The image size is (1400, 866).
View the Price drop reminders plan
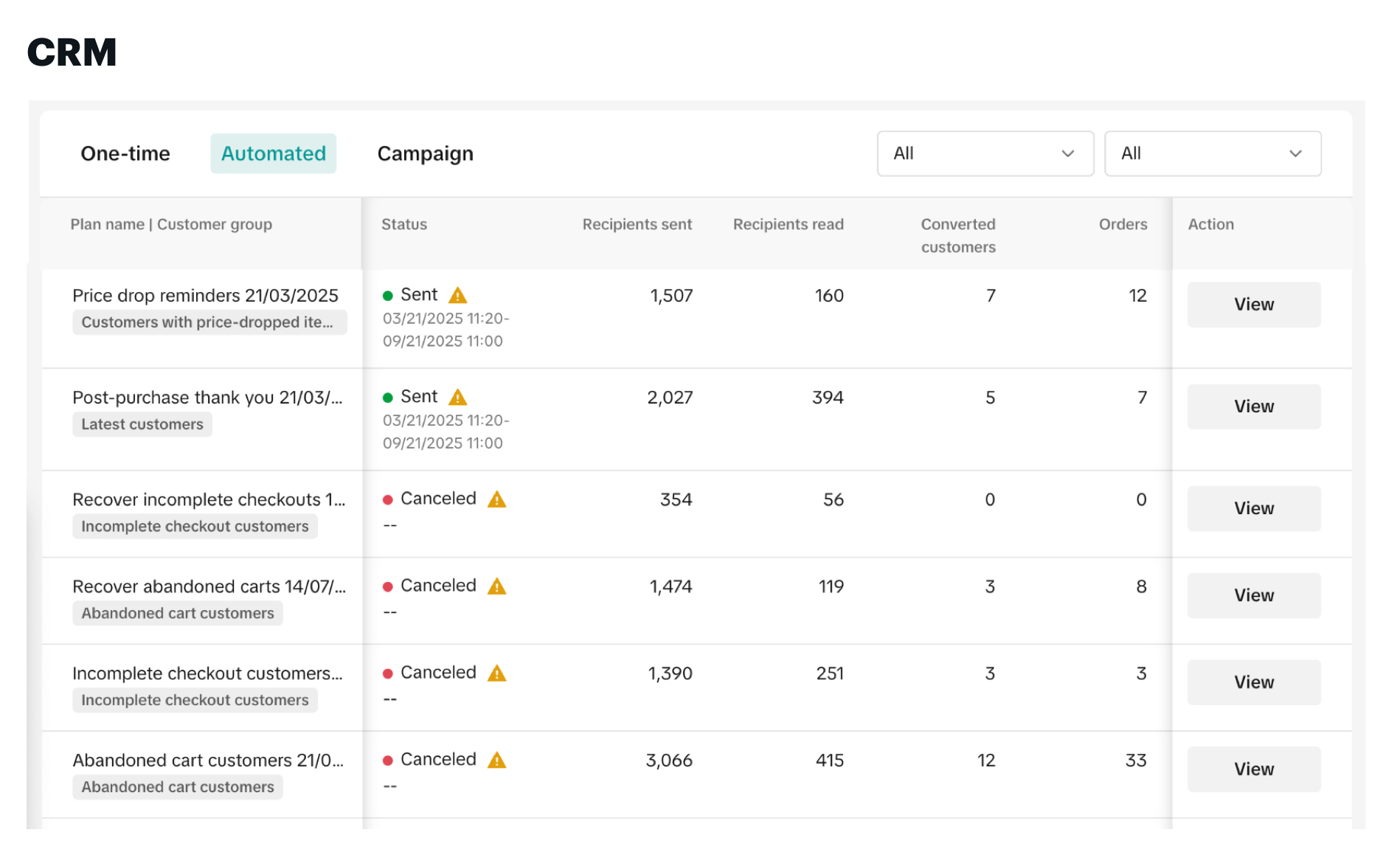tap(1253, 305)
